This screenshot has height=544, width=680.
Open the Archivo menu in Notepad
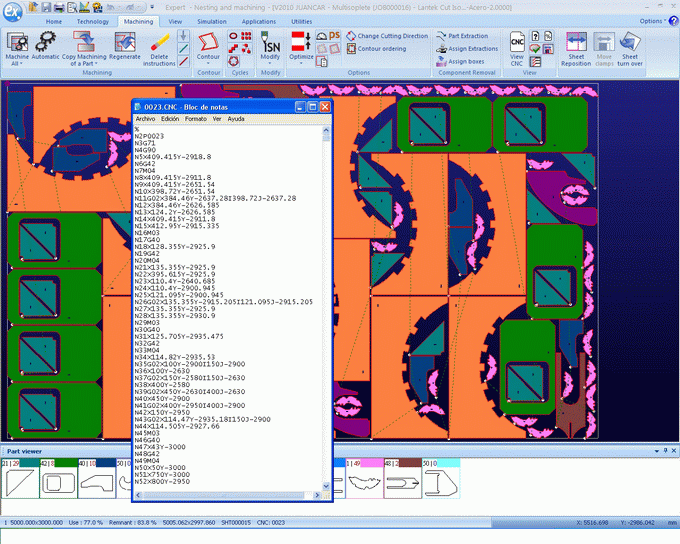[145, 118]
